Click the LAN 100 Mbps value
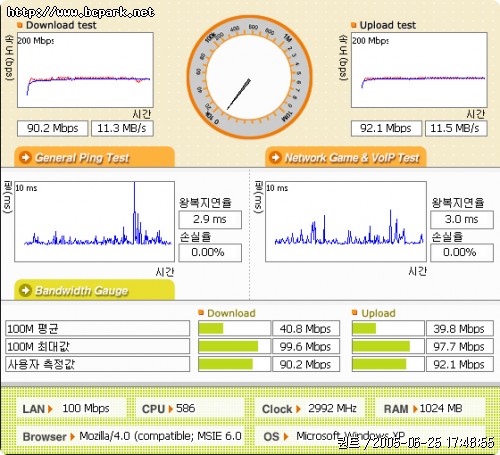The height and width of the screenshot is (455, 500). [x=86, y=408]
